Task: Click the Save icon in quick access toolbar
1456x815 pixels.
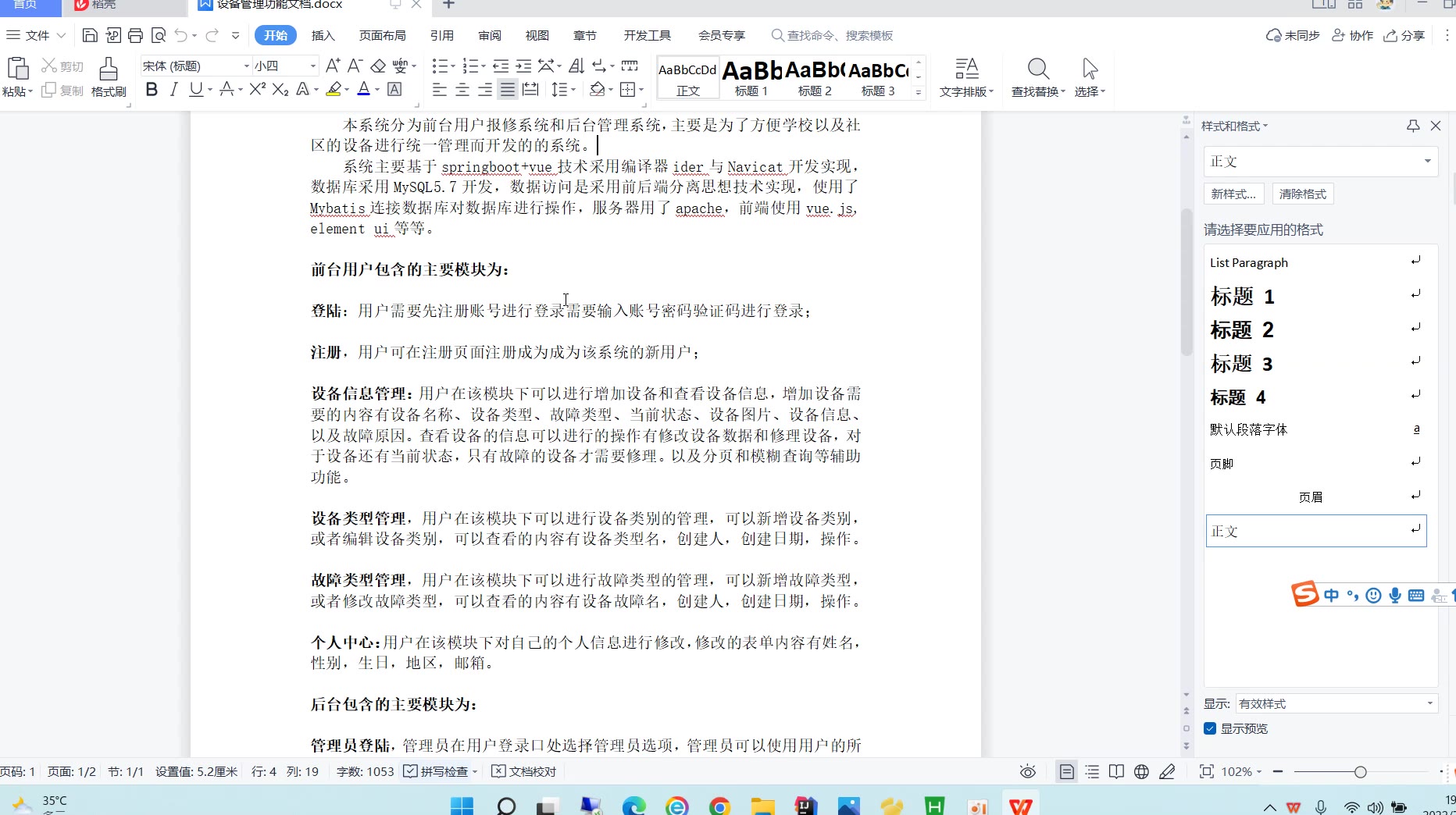Action: click(x=90, y=35)
